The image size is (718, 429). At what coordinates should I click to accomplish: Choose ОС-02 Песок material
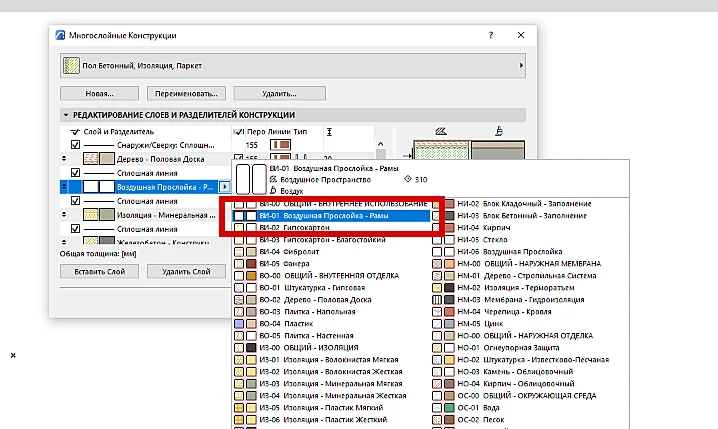530,419
